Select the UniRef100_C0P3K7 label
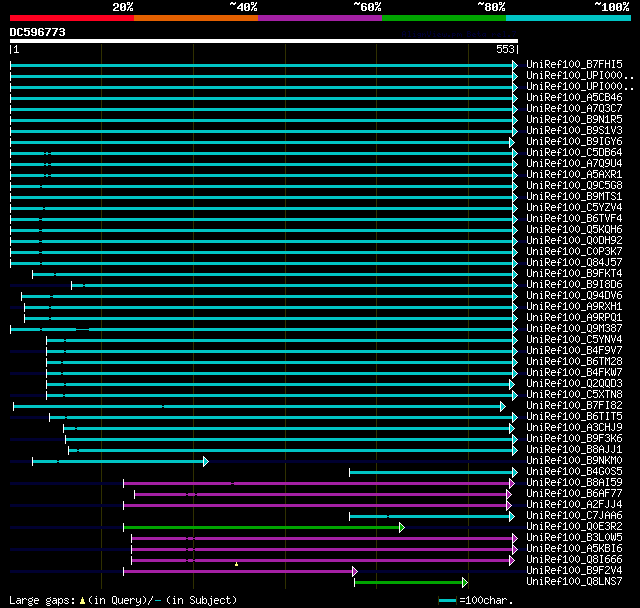Screen dimensions: 640x608 point(574,252)
